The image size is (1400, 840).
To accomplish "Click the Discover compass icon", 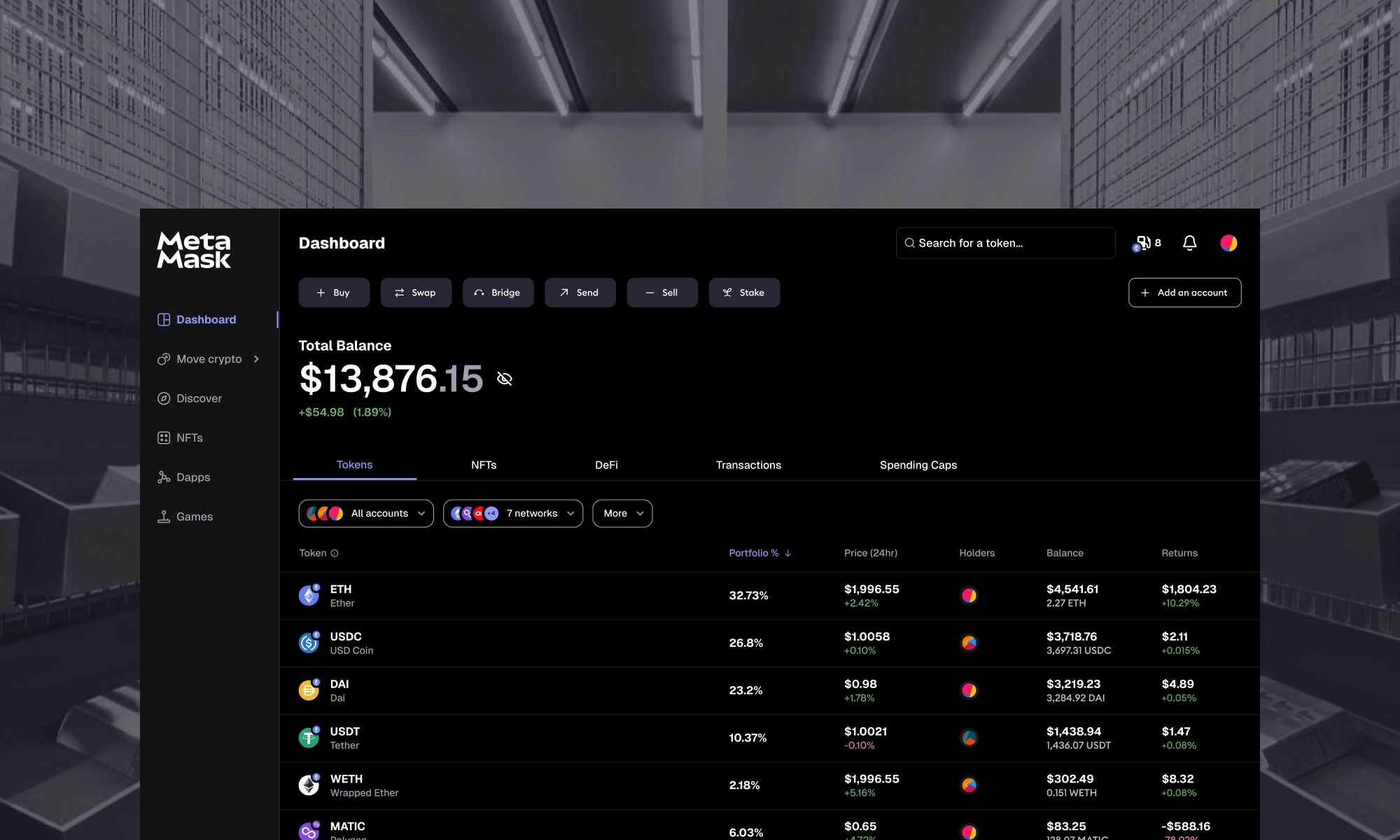I will (164, 398).
